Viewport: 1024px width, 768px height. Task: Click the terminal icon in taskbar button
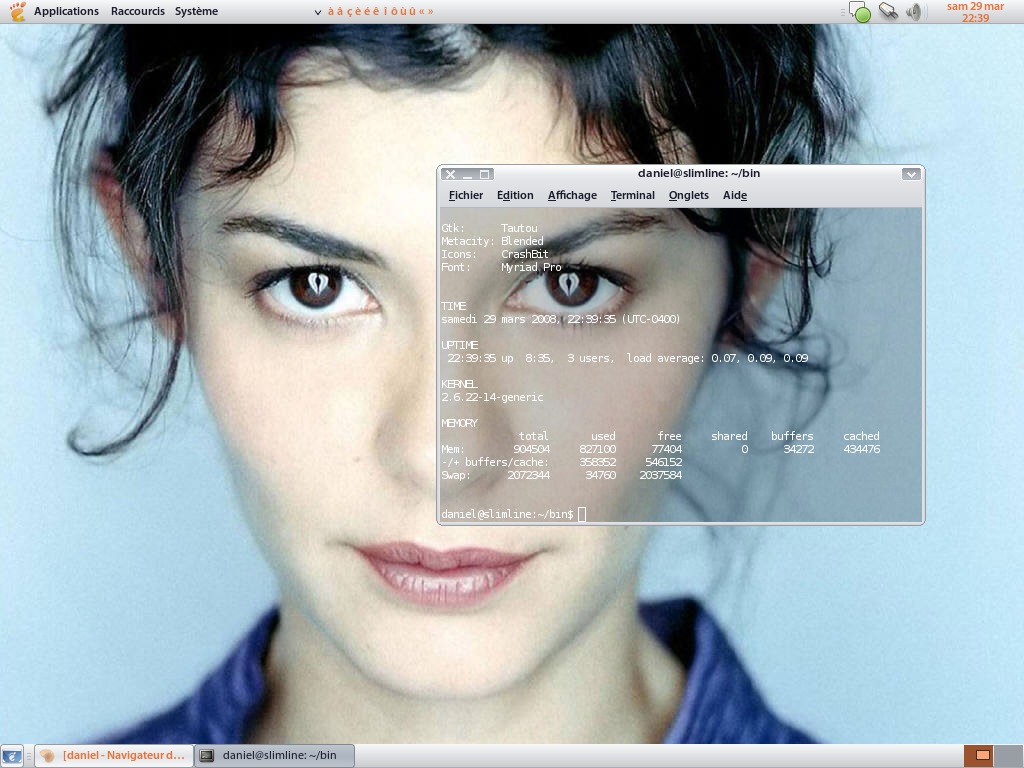pyautogui.click(x=207, y=756)
